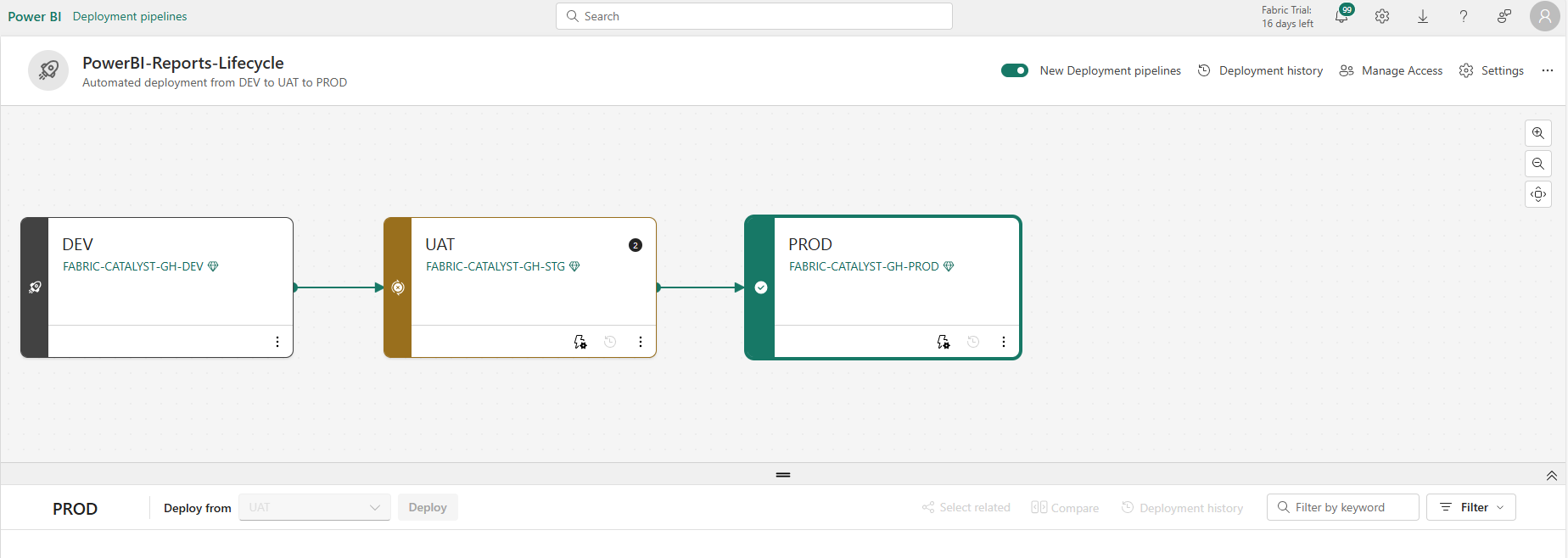The image size is (1568, 558).
Task: Open more options on DEV stage
Action: click(277, 342)
